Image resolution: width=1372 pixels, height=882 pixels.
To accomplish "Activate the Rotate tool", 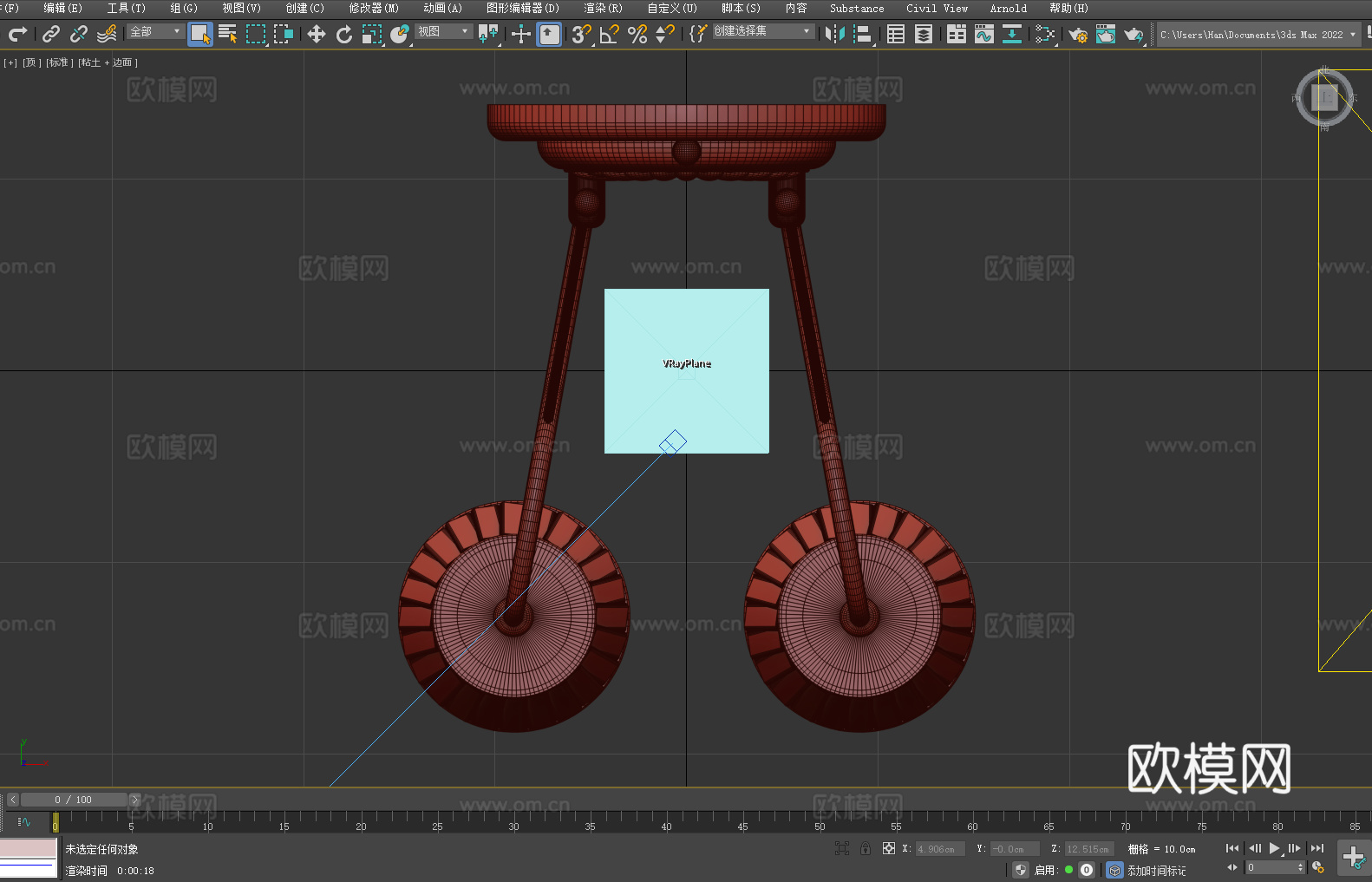I will tap(344, 35).
